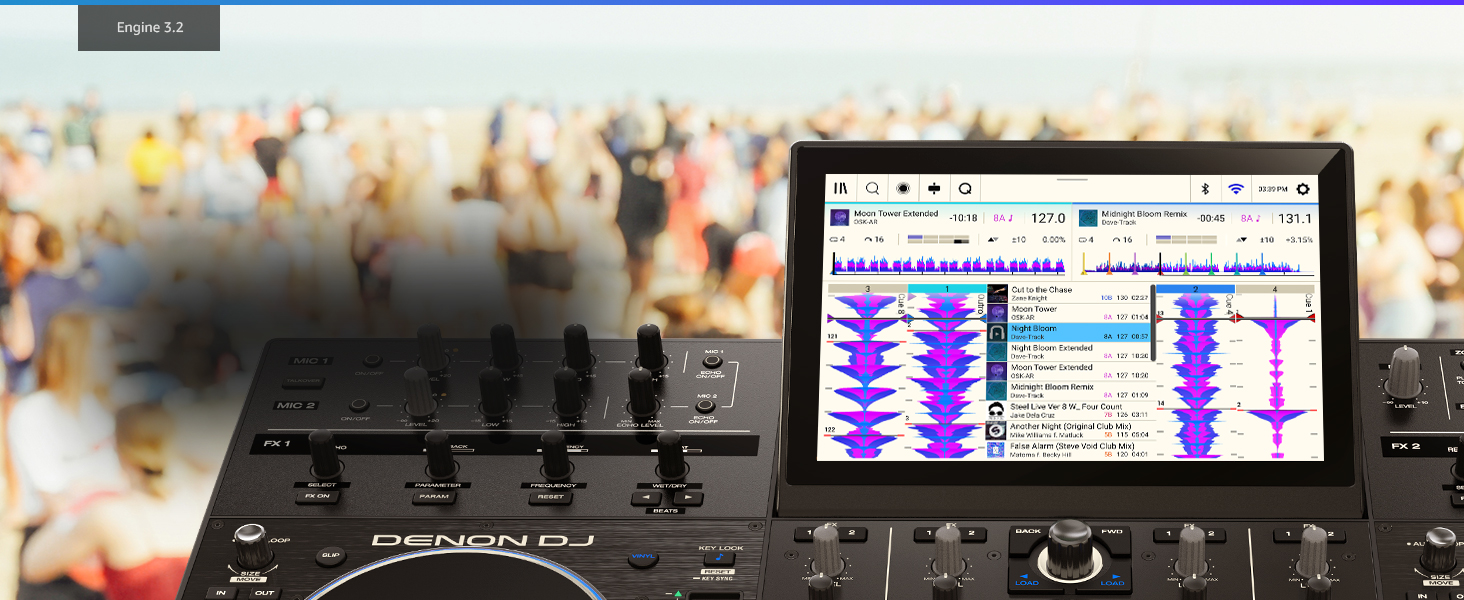The height and width of the screenshot is (600, 1464).
Task: Select False Alarm (Steve Void Club Mix) row
Action: [1069, 450]
